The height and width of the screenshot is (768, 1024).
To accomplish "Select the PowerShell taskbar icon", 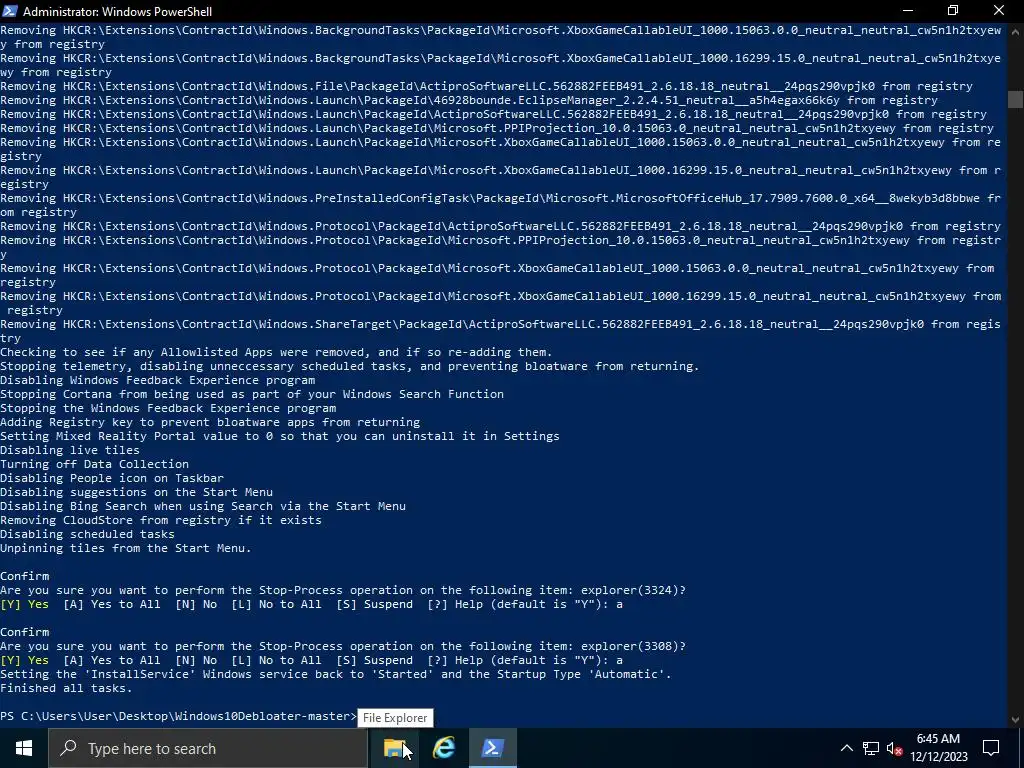I will coord(492,748).
